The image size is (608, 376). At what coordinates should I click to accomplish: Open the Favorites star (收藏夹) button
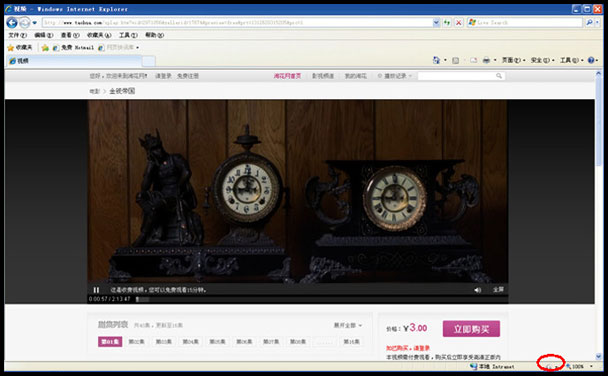click(20, 47)
